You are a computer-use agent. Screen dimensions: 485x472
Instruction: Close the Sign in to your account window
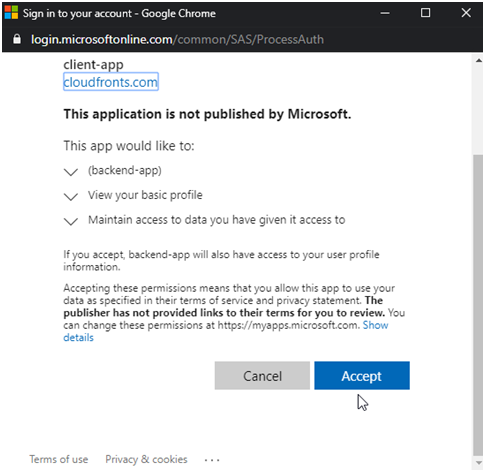[466, 13]
